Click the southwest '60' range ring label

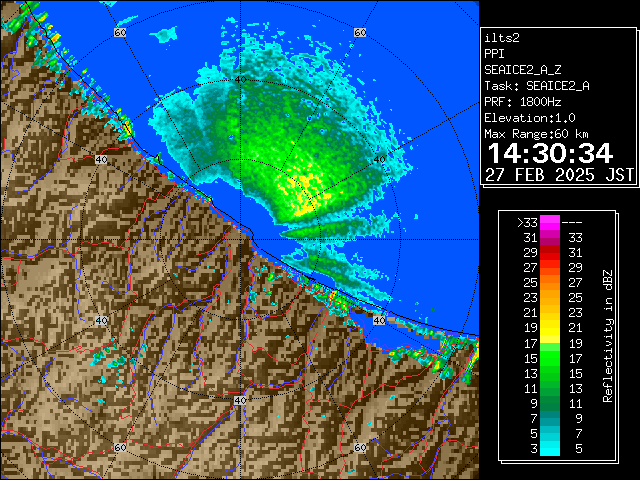point(120,447)
